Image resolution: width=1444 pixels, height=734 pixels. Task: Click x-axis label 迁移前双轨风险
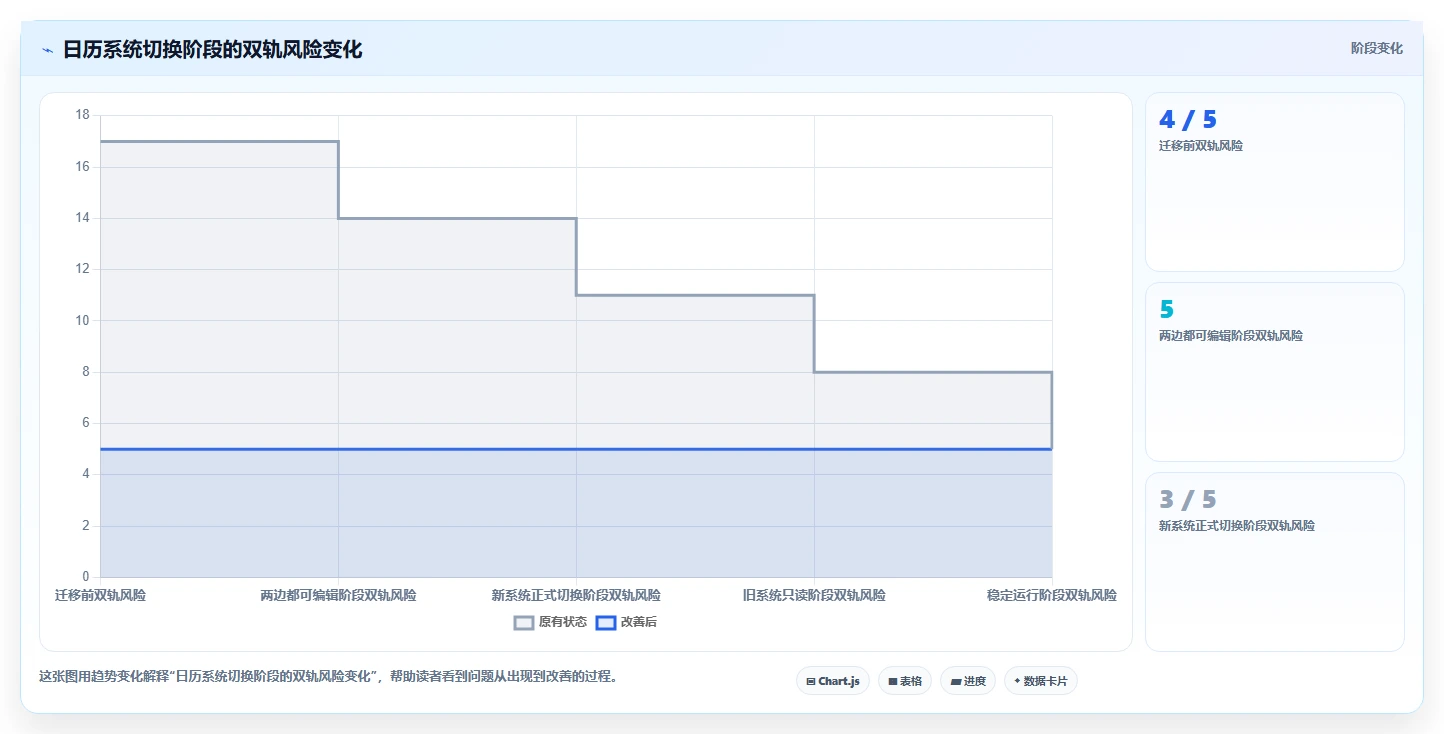click(100, 595)
